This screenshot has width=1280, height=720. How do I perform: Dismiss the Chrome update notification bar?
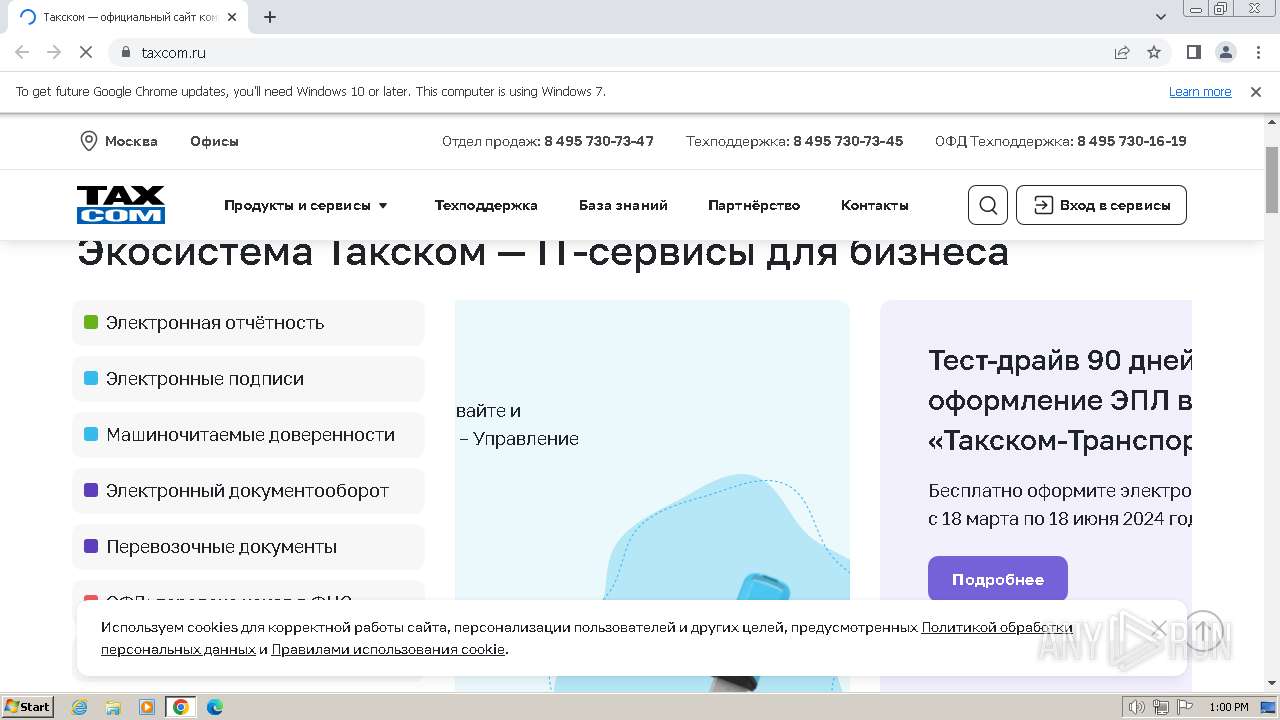click(1256, 91)
